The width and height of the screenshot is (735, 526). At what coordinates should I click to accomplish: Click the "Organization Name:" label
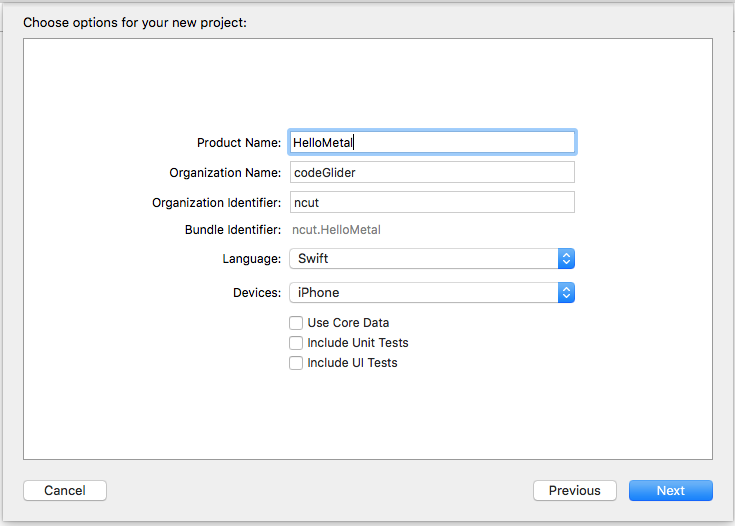[x=225, y=173]
